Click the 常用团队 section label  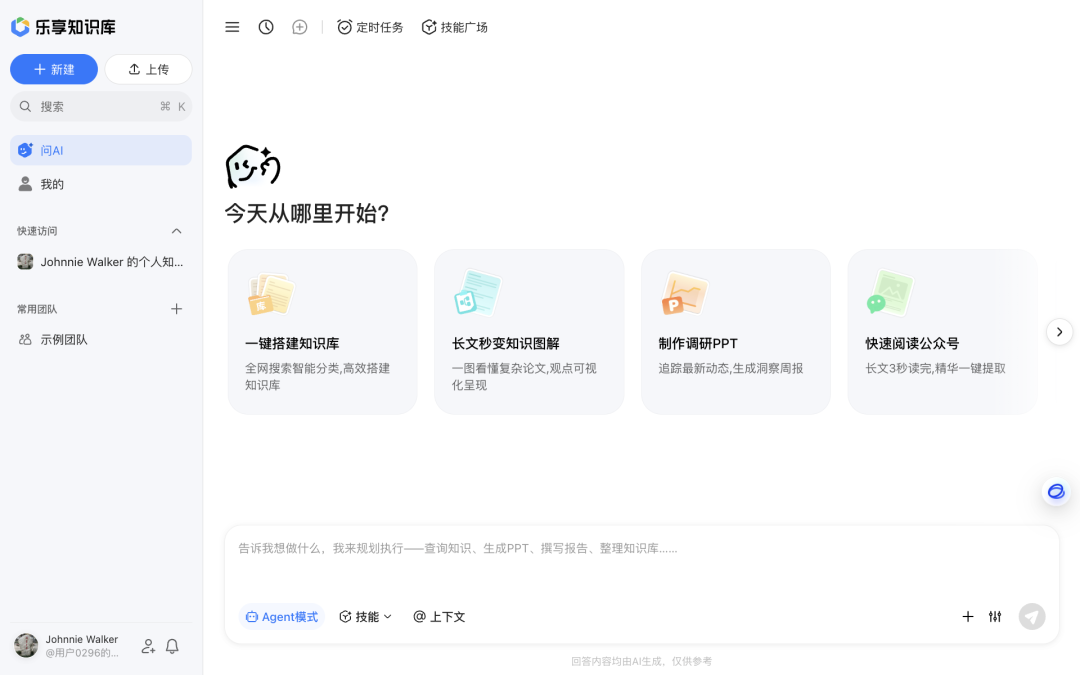coord(37,309)
